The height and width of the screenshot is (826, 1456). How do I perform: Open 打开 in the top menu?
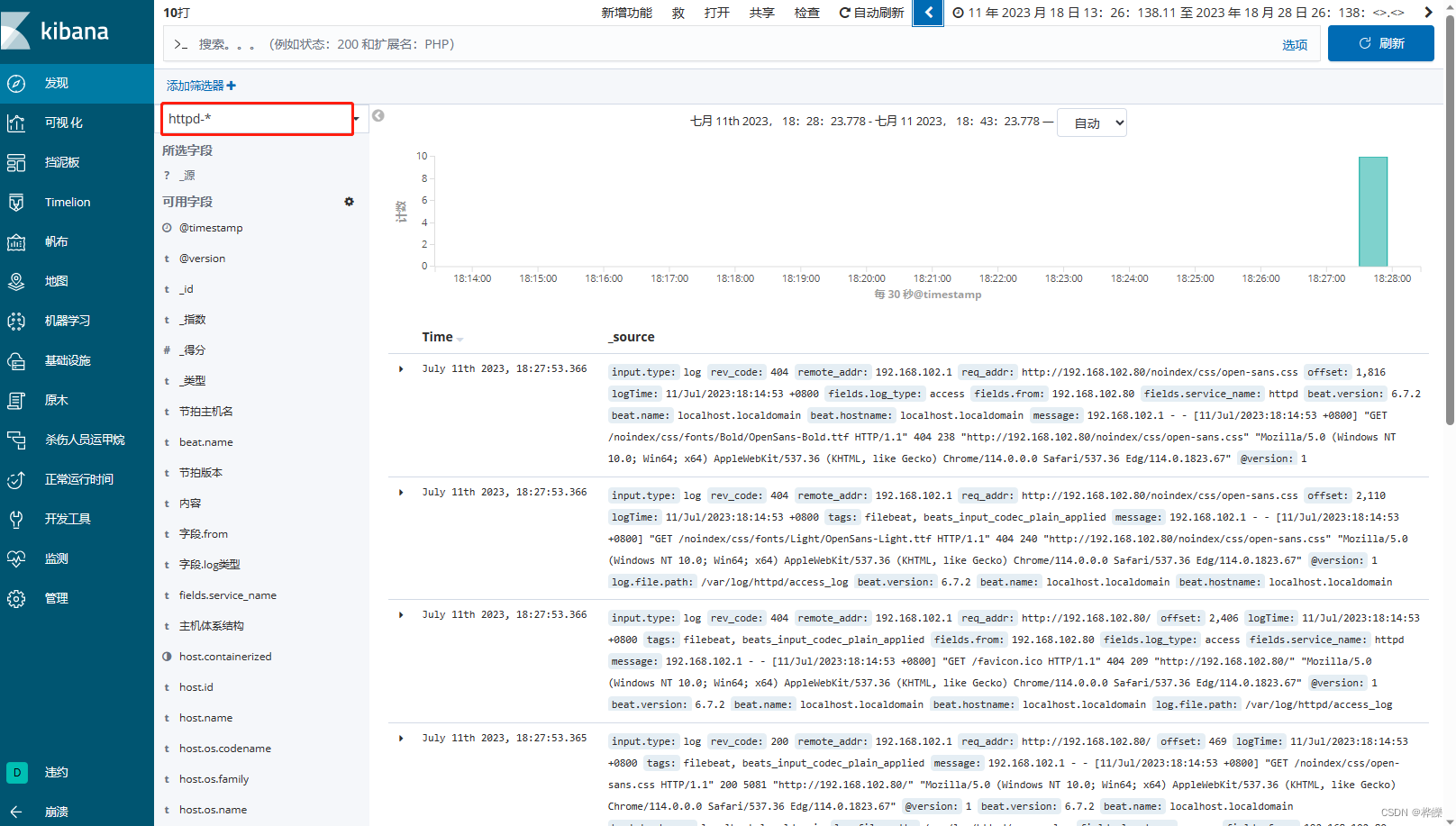click(717, 13)
